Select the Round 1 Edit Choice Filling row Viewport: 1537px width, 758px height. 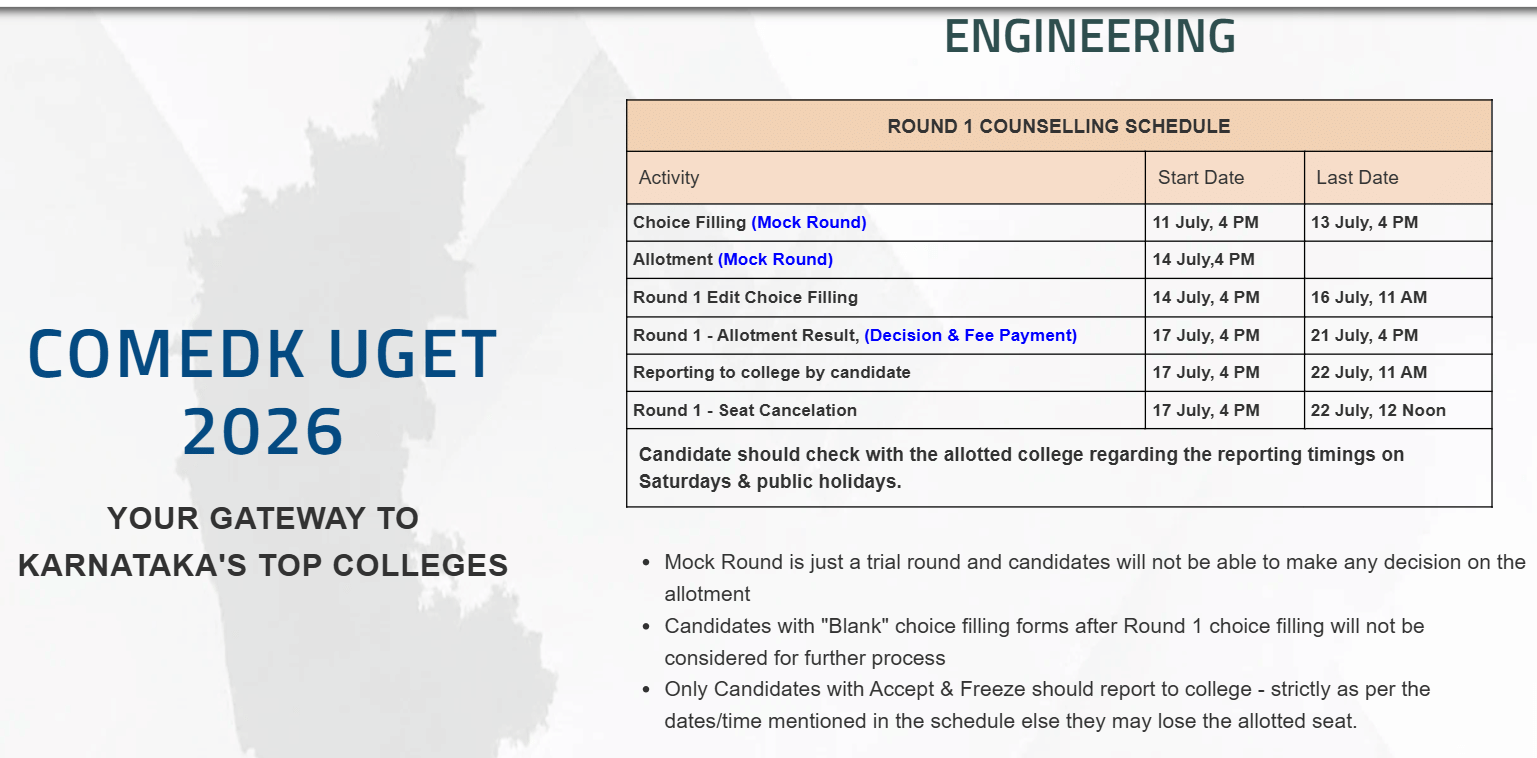(x=1059, y=298)
